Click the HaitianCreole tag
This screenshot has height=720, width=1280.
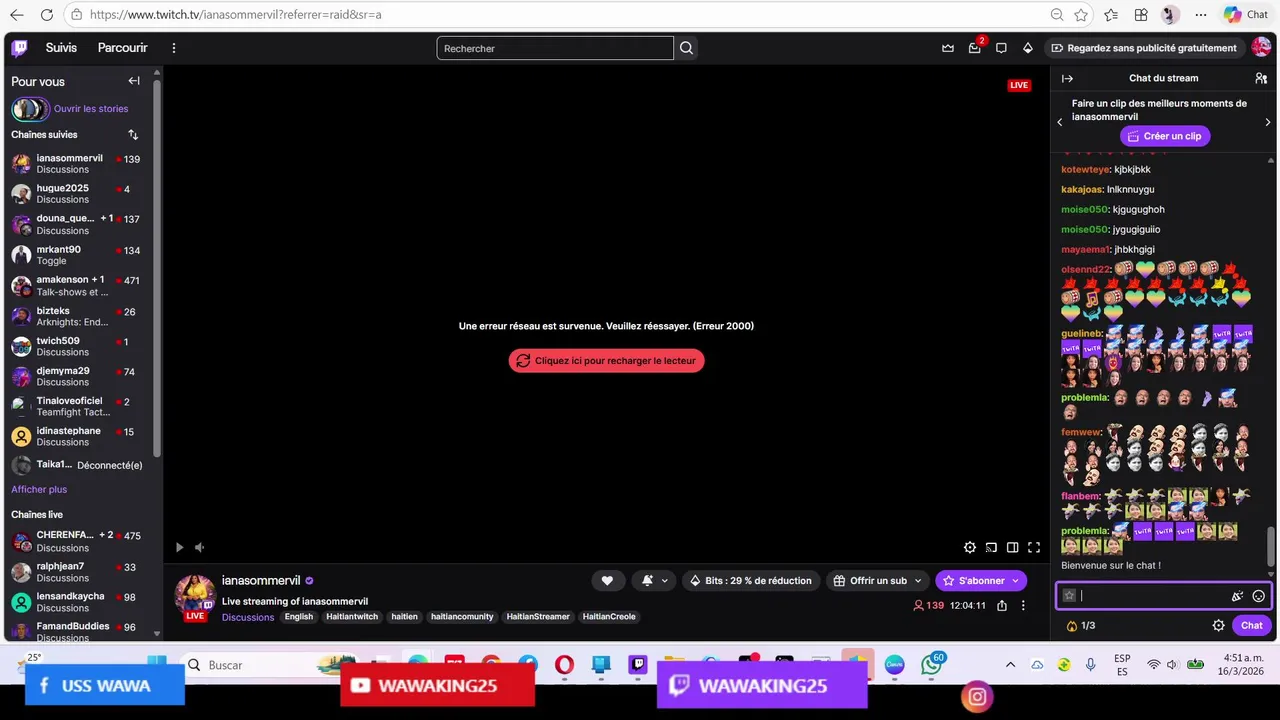pos(609,617)
